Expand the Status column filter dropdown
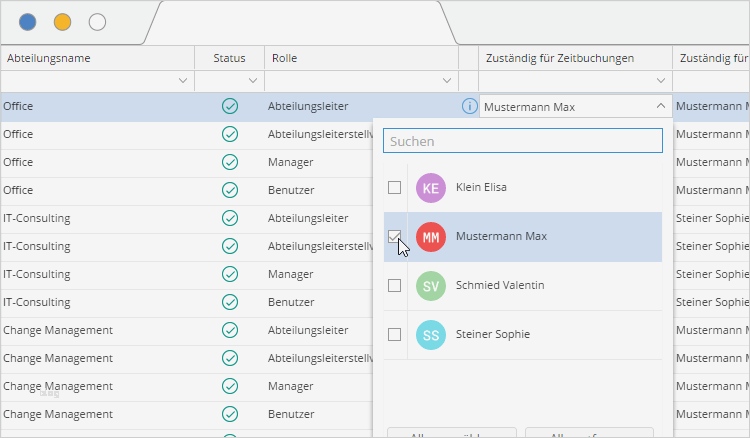This screenshot has width=750, height=438. 252,81
